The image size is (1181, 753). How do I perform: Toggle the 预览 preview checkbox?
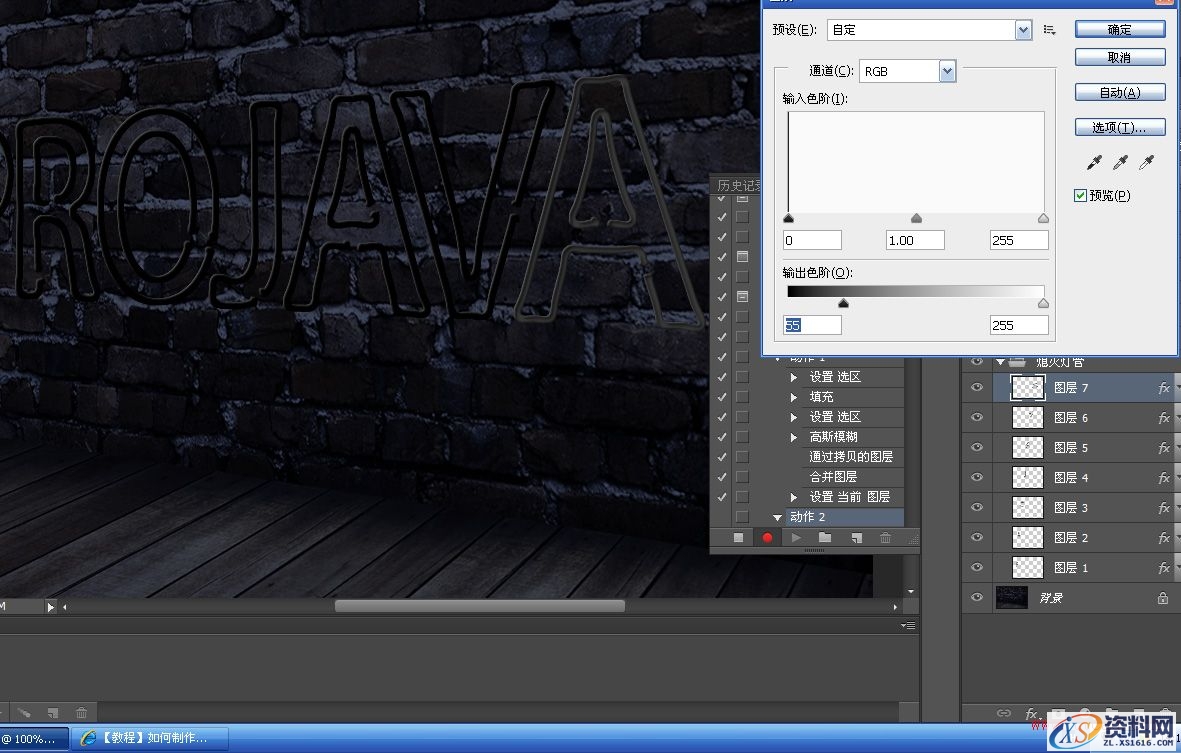1081,196
